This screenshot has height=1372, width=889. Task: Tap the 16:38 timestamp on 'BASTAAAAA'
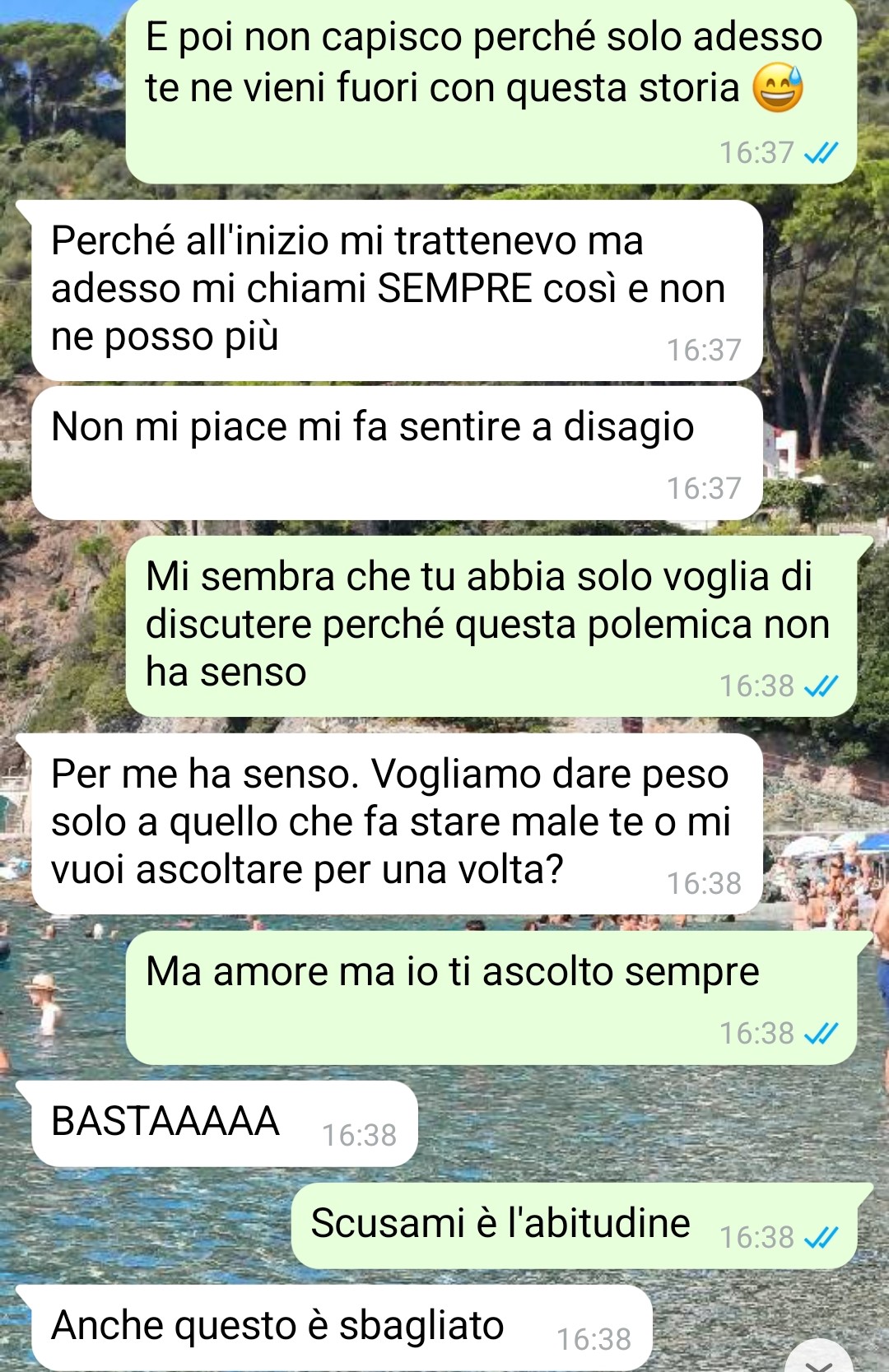pos(359,1136)
